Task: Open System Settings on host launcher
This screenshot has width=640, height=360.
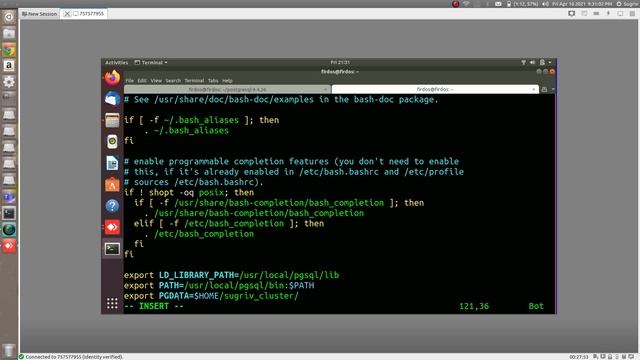Action: (x=9, y=82)
